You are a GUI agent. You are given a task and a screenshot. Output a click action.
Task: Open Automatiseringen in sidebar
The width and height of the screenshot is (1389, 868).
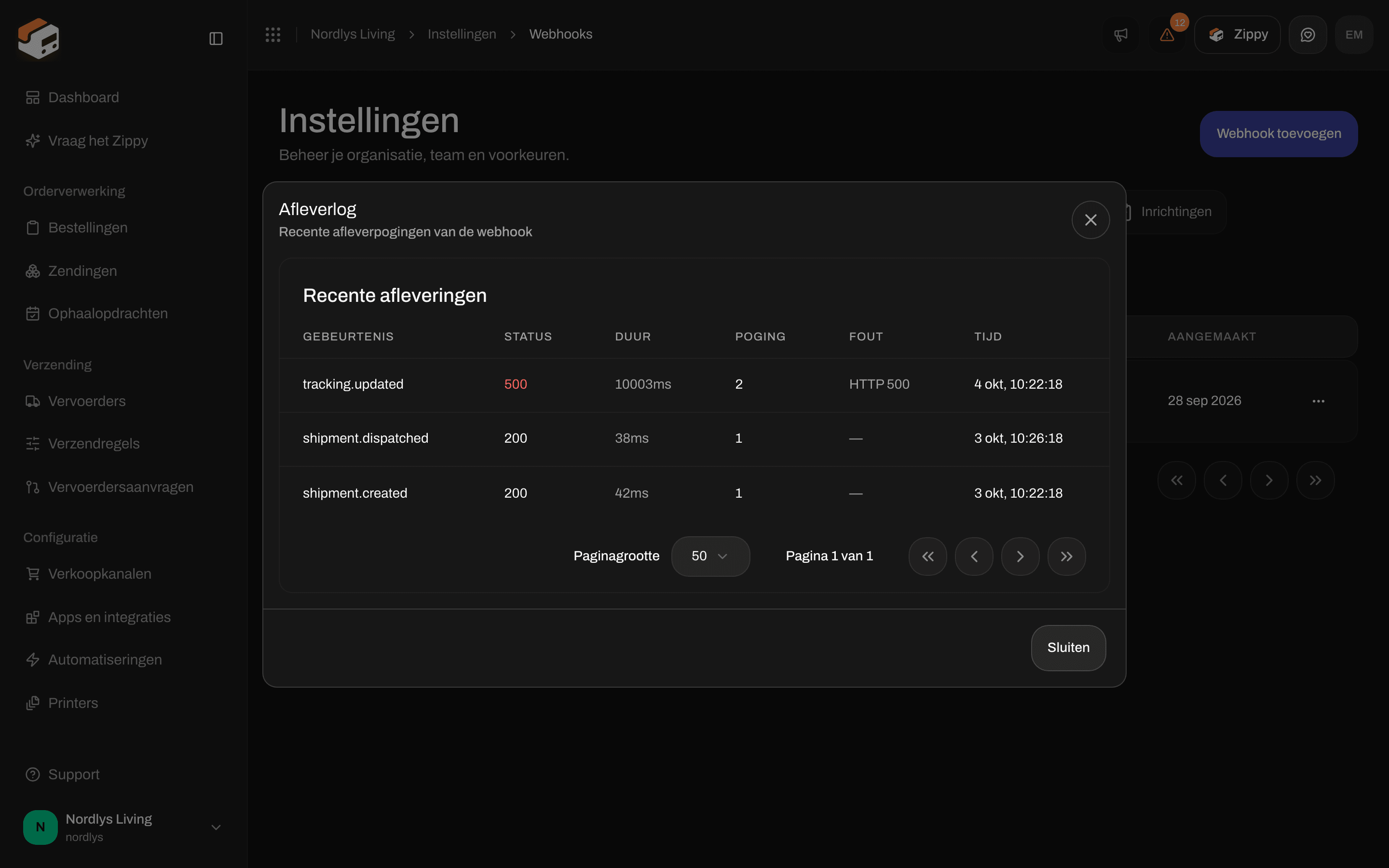(94, 660)
